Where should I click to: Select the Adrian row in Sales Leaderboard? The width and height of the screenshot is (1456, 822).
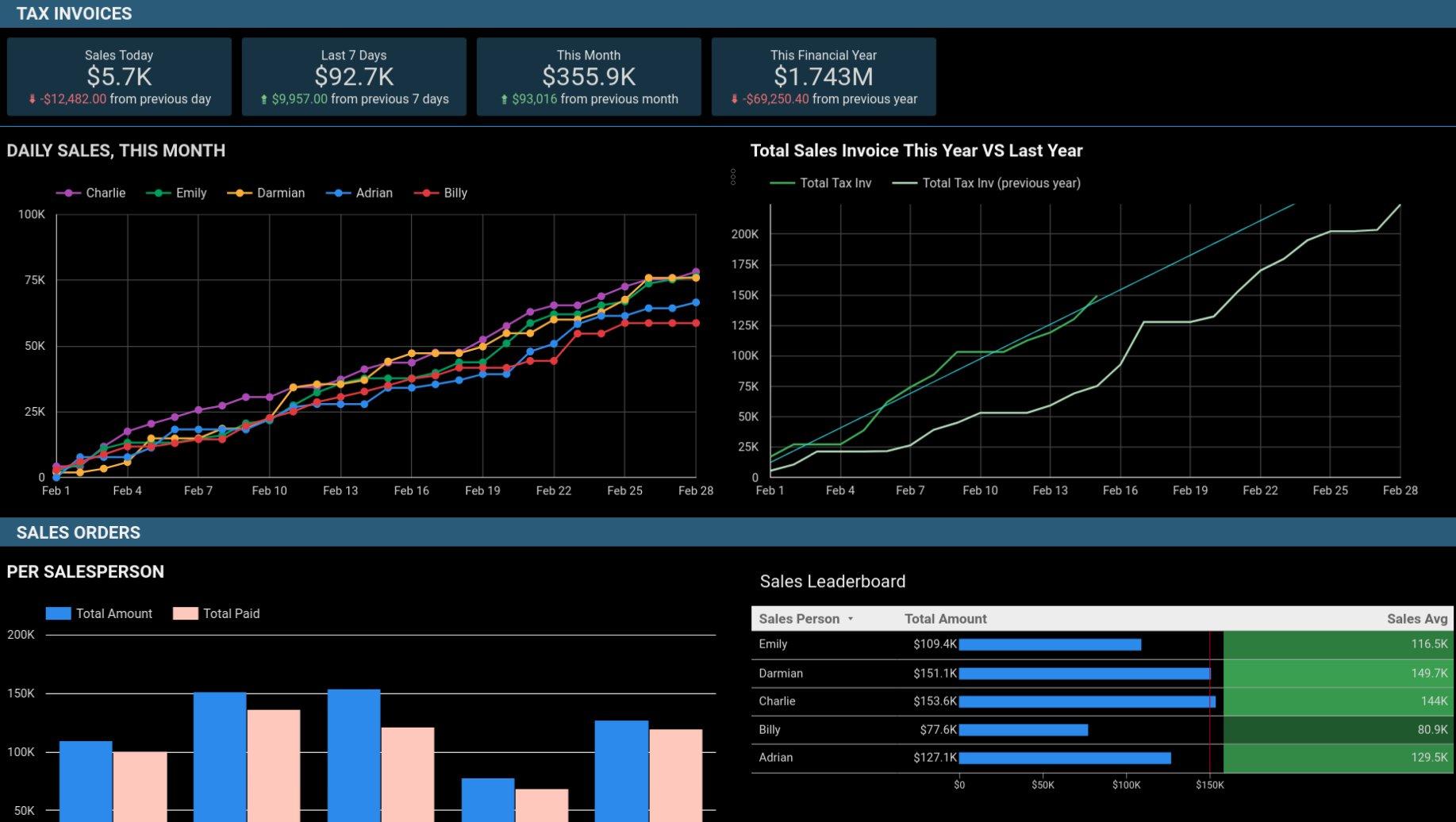coord(1102,758)
